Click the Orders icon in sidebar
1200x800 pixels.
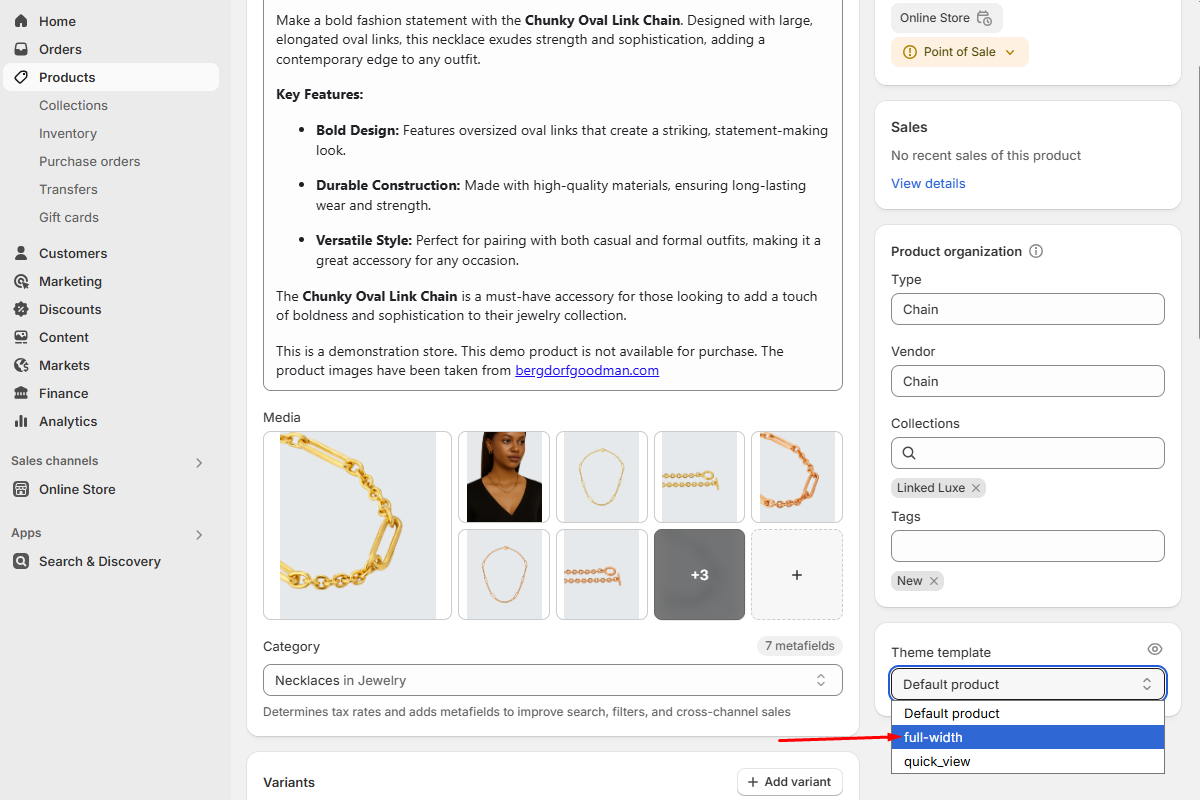tap(21, 49)
